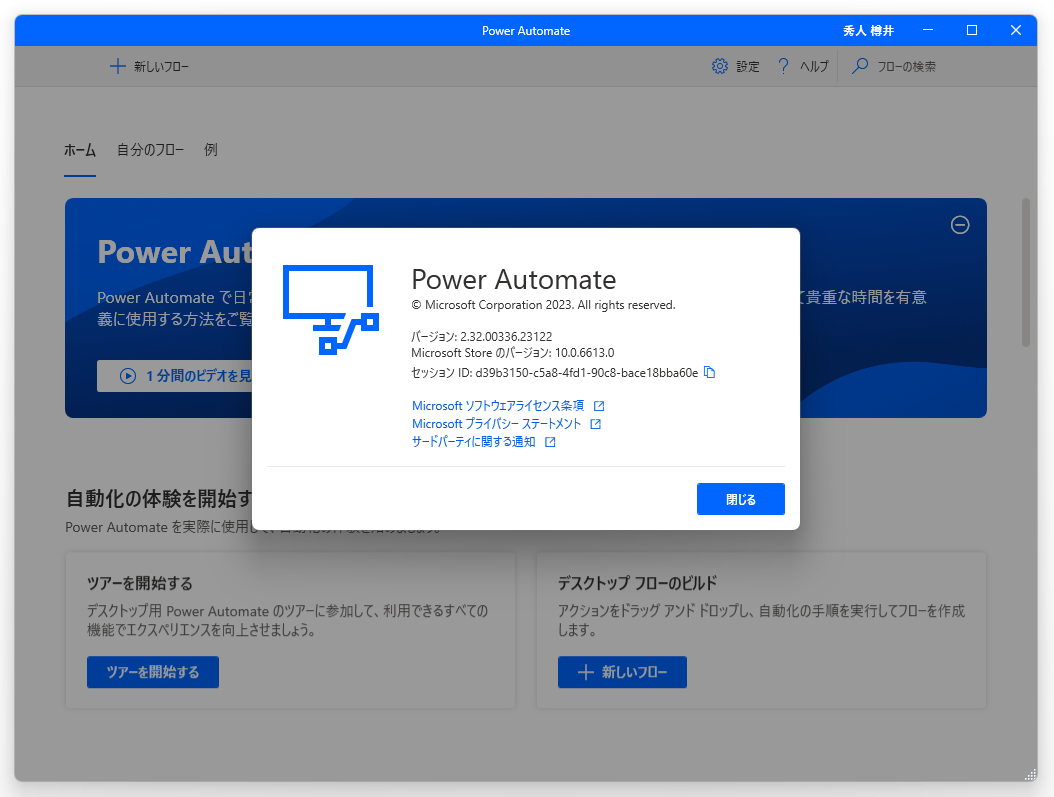Create a desktop flow via 新しいフロー button
This screenshot has height=797, width=1054.
[622, 671]
